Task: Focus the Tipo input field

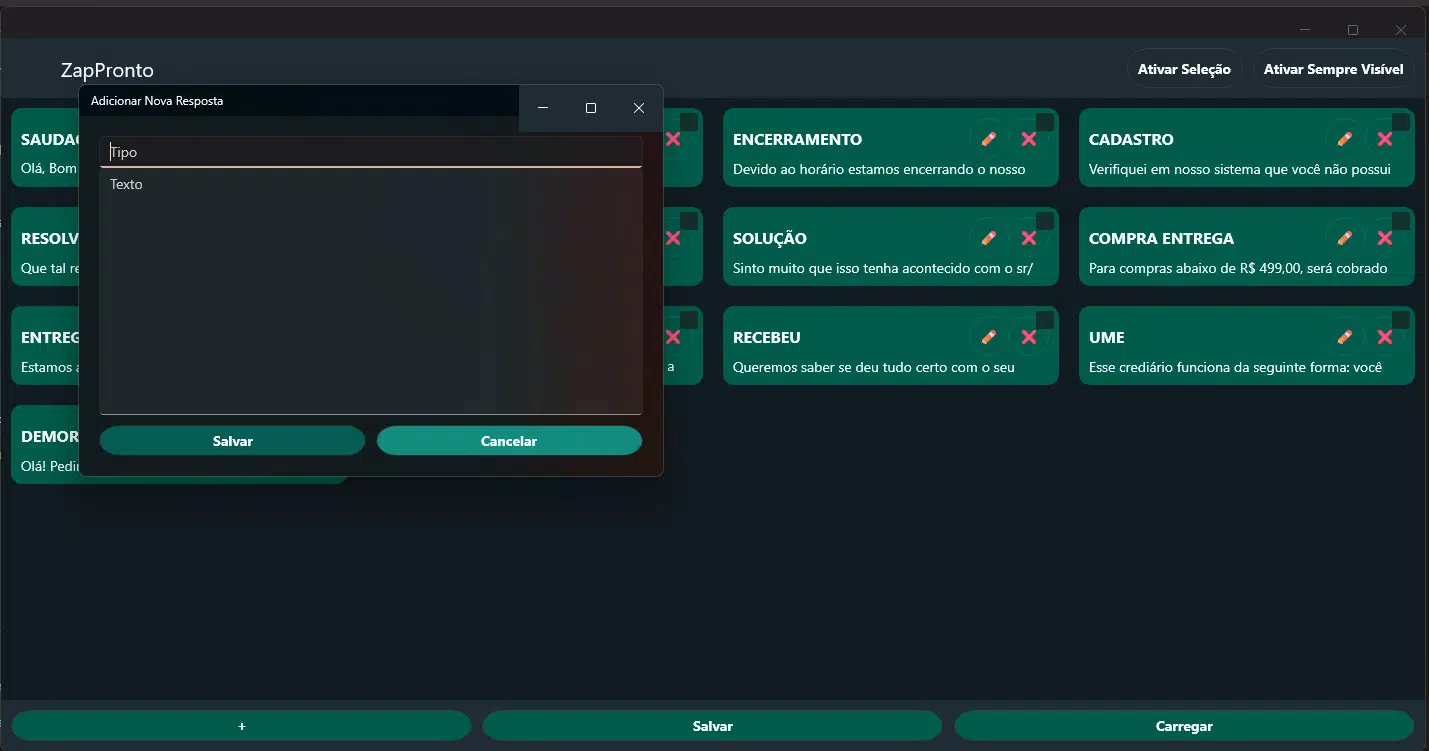Action: 371,152
